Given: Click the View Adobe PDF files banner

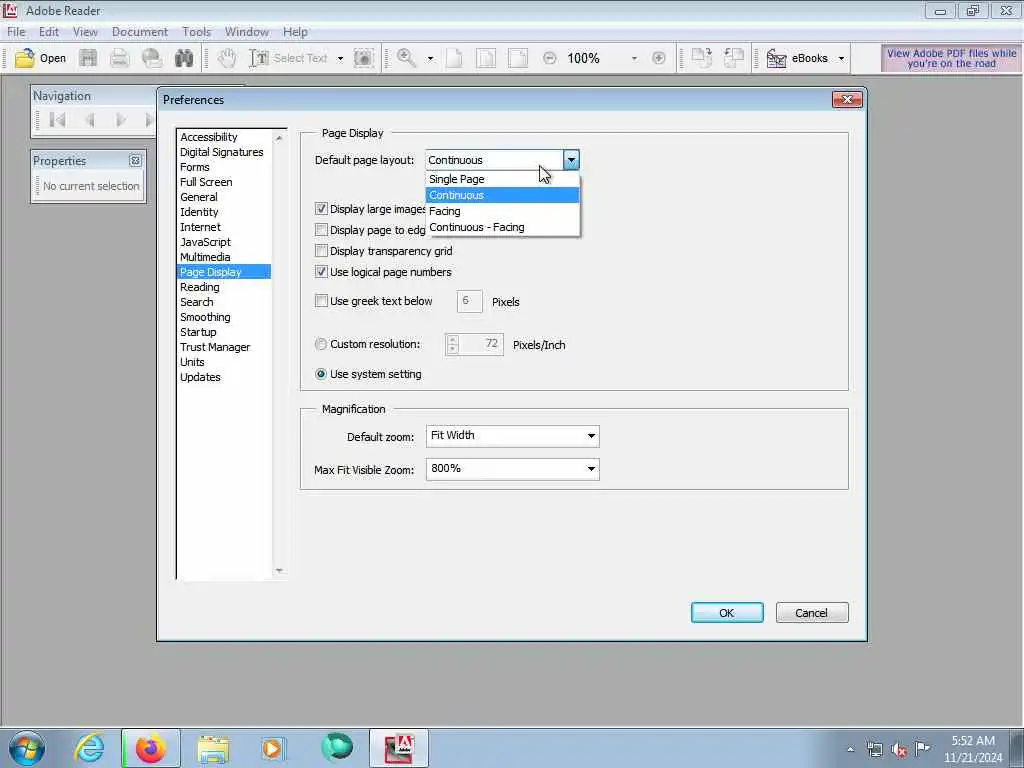Looking at the screenshot, I should tap(951, 58).
